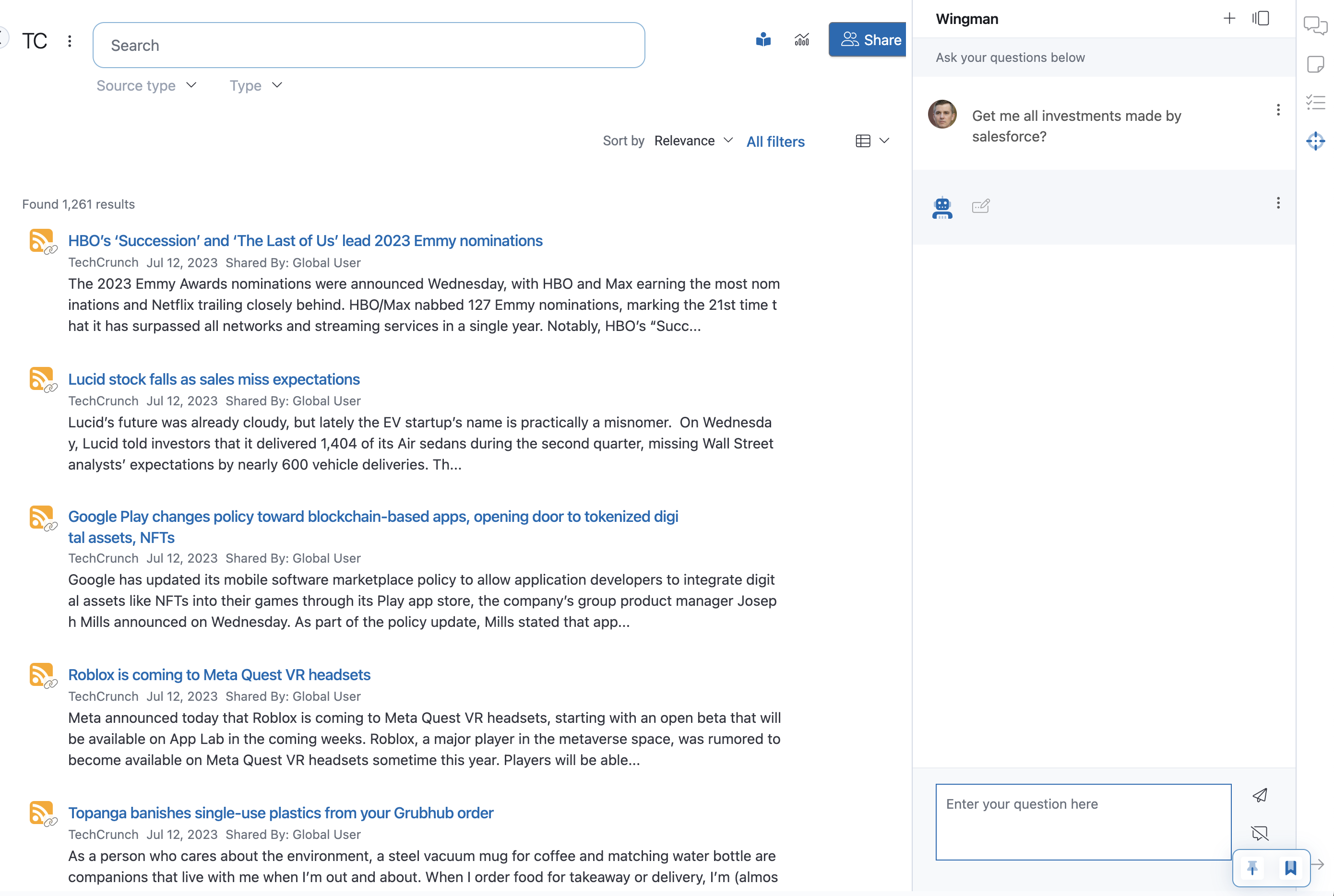This screenshot has width=1334, height=896.
Task: Open the chat bubbles icon in right sidebar
Action: tap(1315, 25)
